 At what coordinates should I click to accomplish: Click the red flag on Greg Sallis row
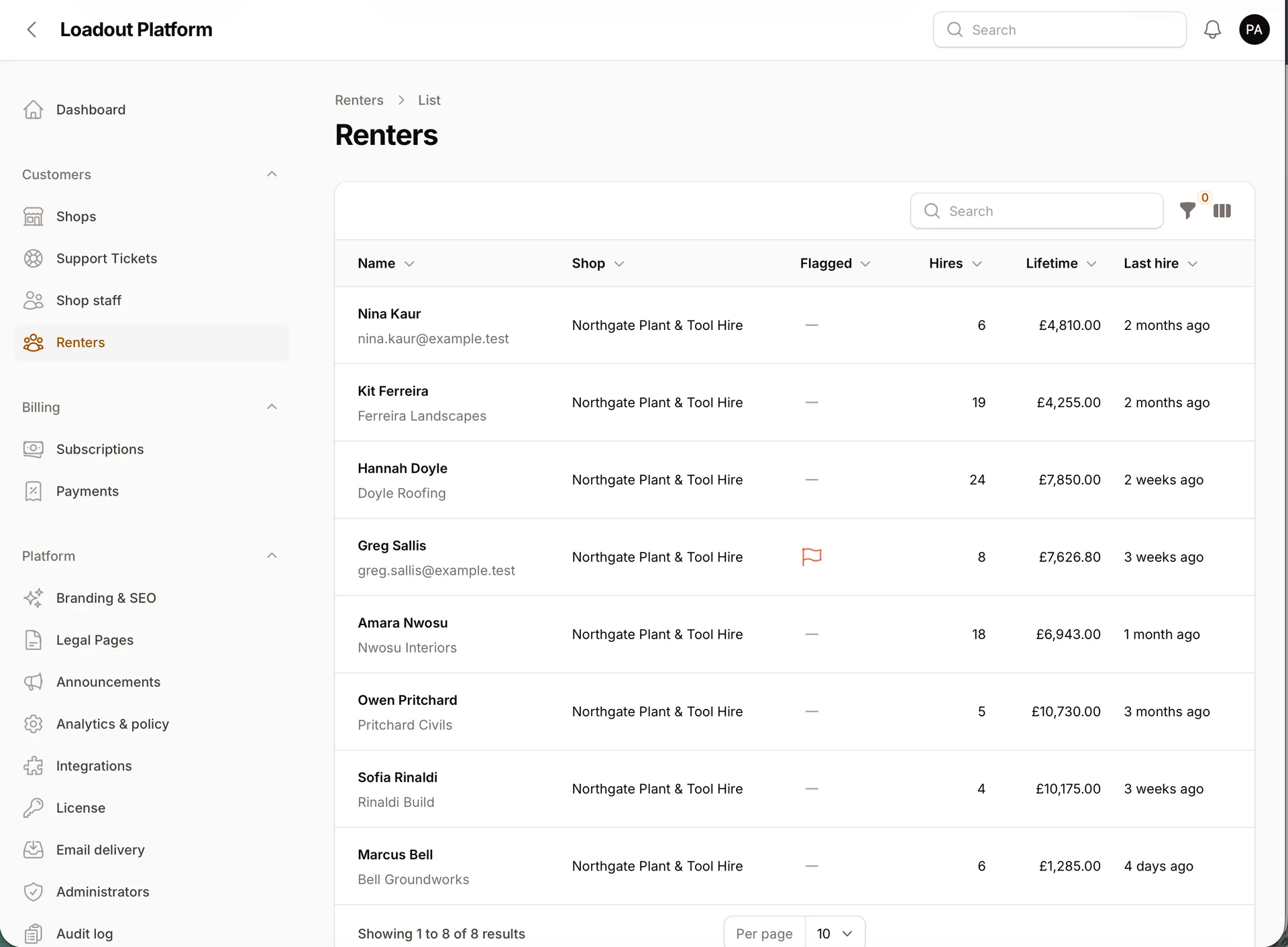(x=812, y=557)
